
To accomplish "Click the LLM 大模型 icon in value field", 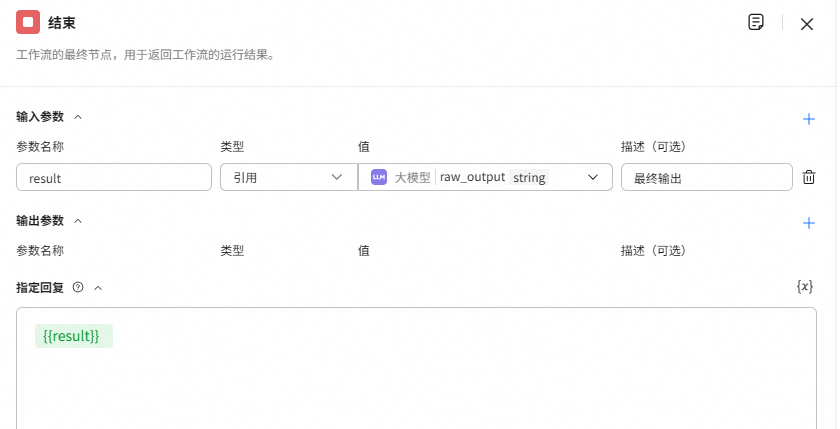I will (379, 177).
